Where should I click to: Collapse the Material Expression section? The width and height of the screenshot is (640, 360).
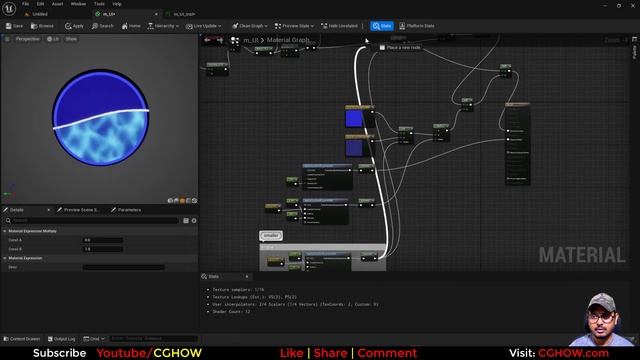coord(5,258)
